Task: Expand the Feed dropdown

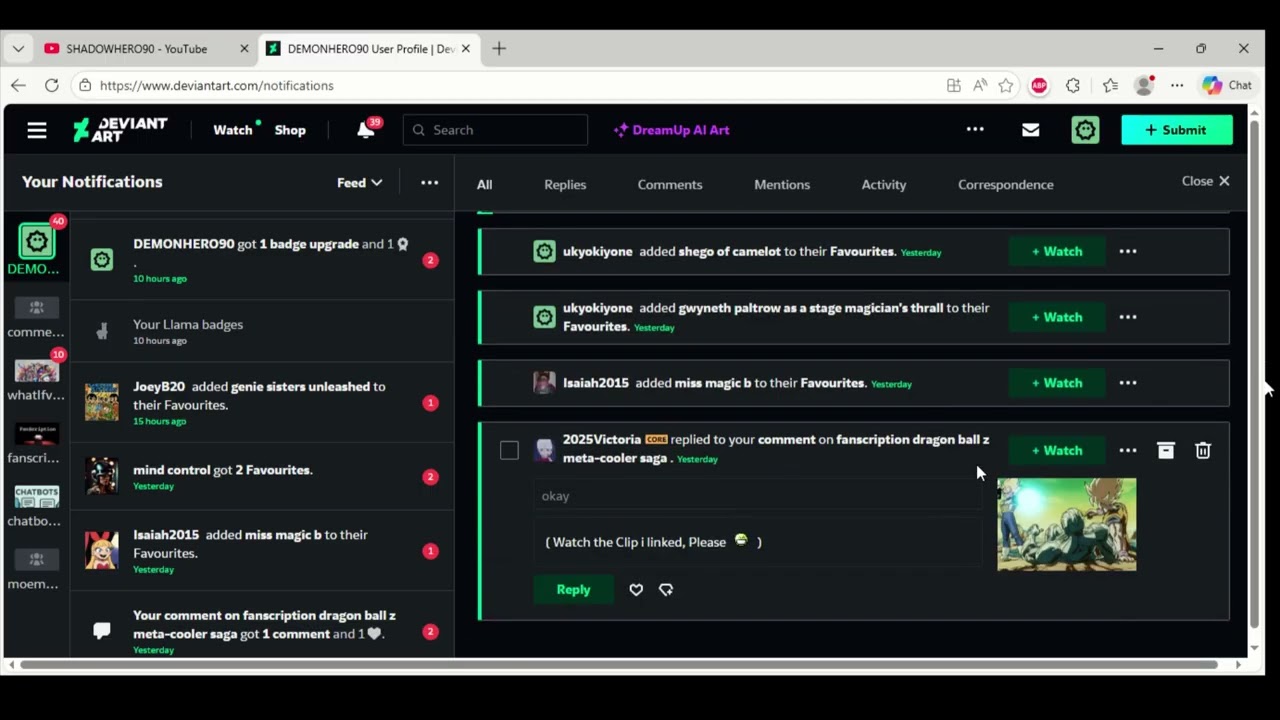Action: coord(359,183)
